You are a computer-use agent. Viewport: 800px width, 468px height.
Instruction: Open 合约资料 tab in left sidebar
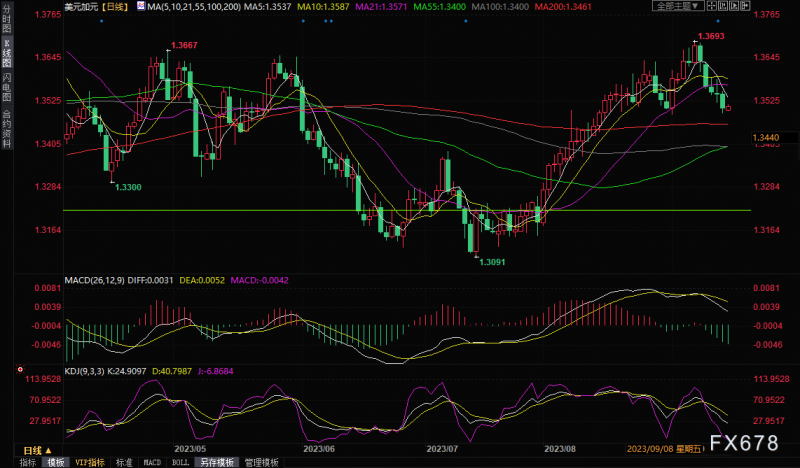click(7, 129)
